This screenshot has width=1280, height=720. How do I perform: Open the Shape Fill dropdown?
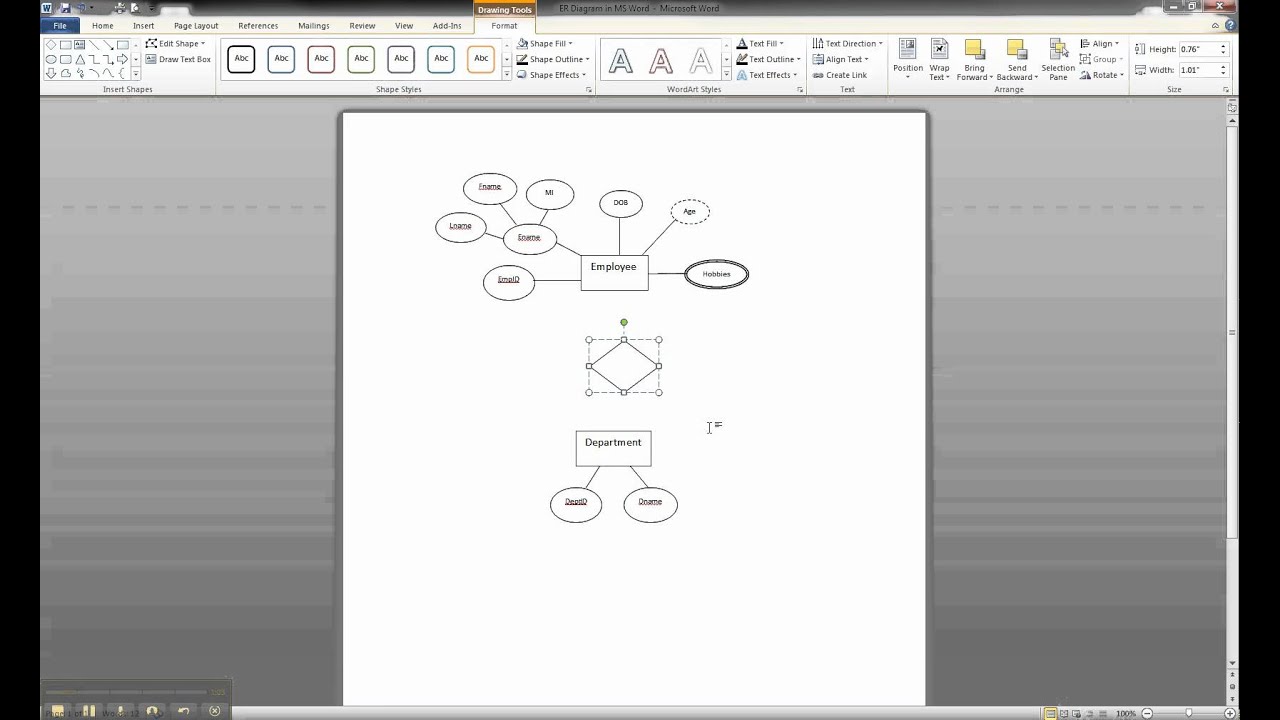pyautogui.click(x=545, y=44)
